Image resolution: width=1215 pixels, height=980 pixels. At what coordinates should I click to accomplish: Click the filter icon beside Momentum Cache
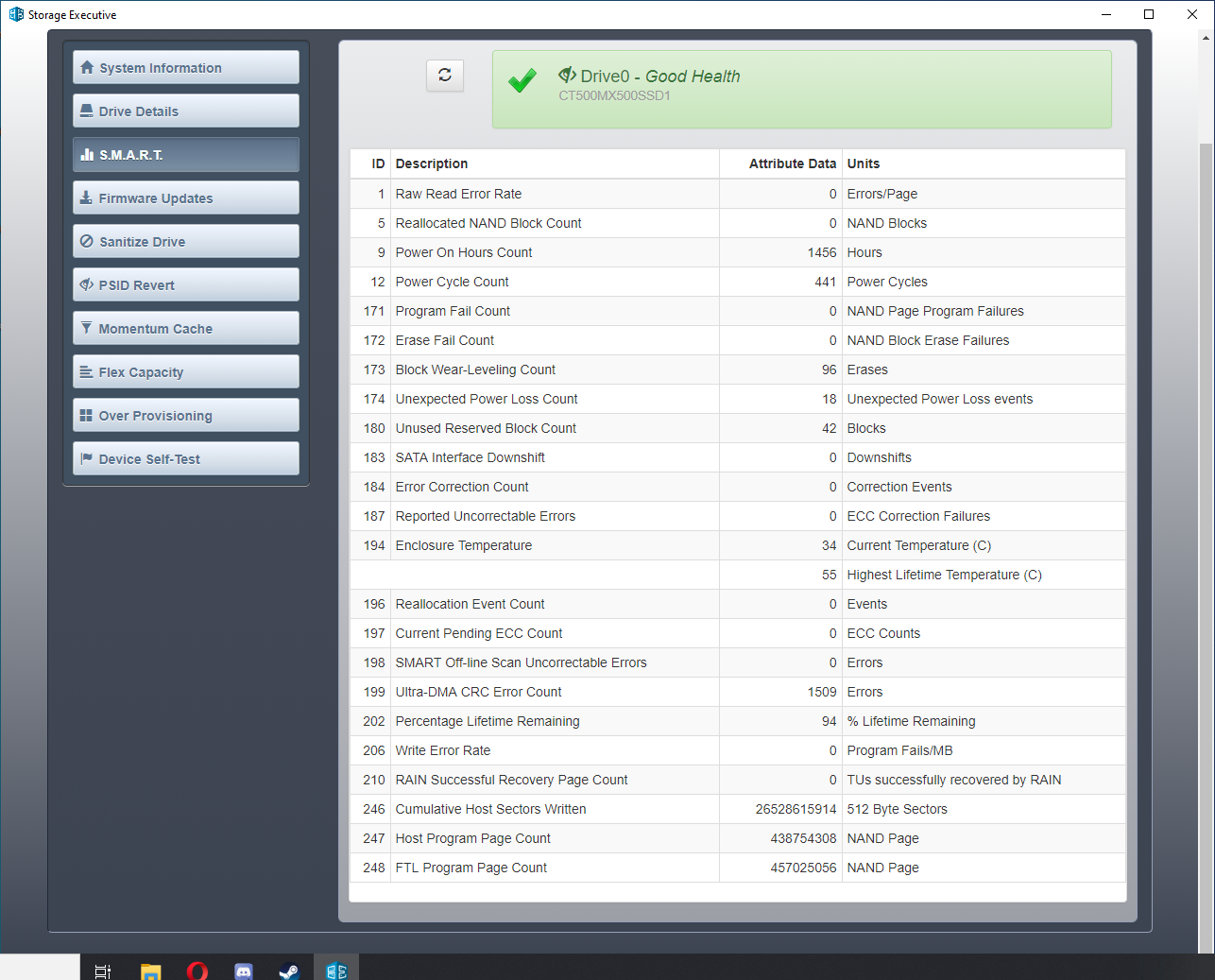(x=87, y=328)
